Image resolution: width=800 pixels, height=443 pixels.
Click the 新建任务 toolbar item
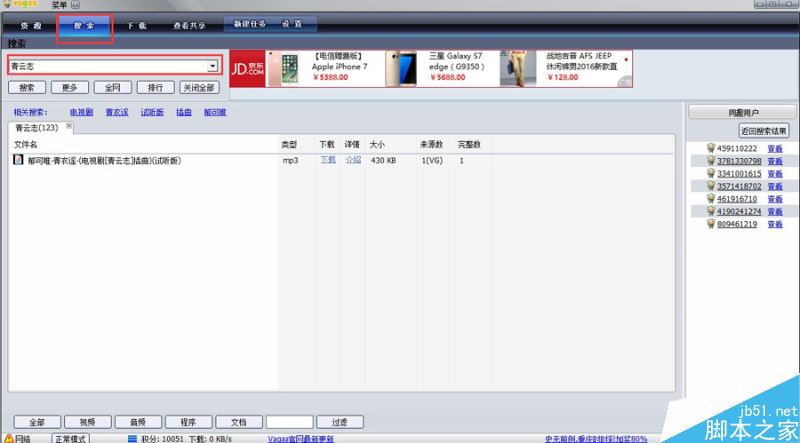(249, 24)
